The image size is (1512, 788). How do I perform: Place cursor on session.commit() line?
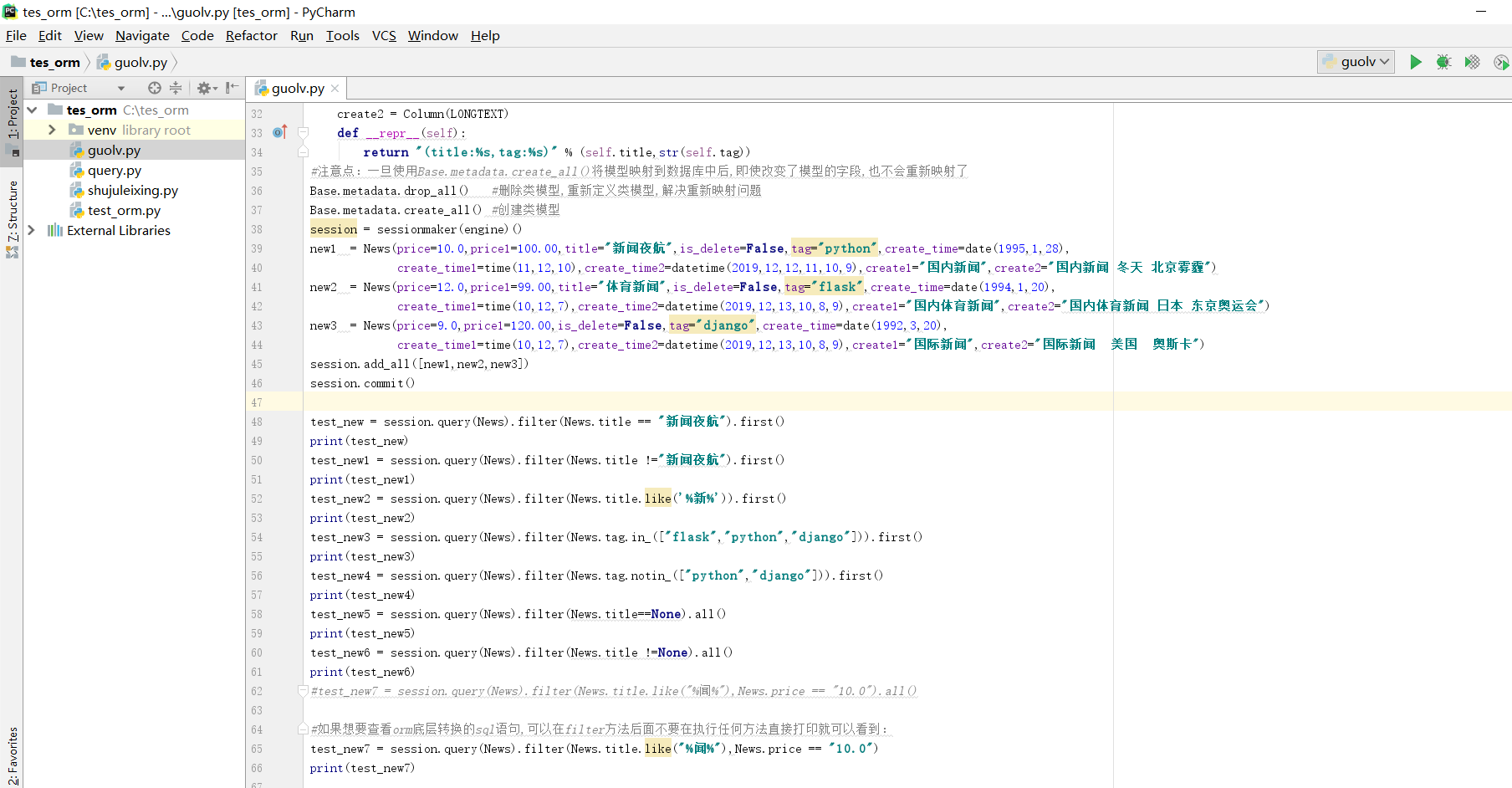(362, 383)
